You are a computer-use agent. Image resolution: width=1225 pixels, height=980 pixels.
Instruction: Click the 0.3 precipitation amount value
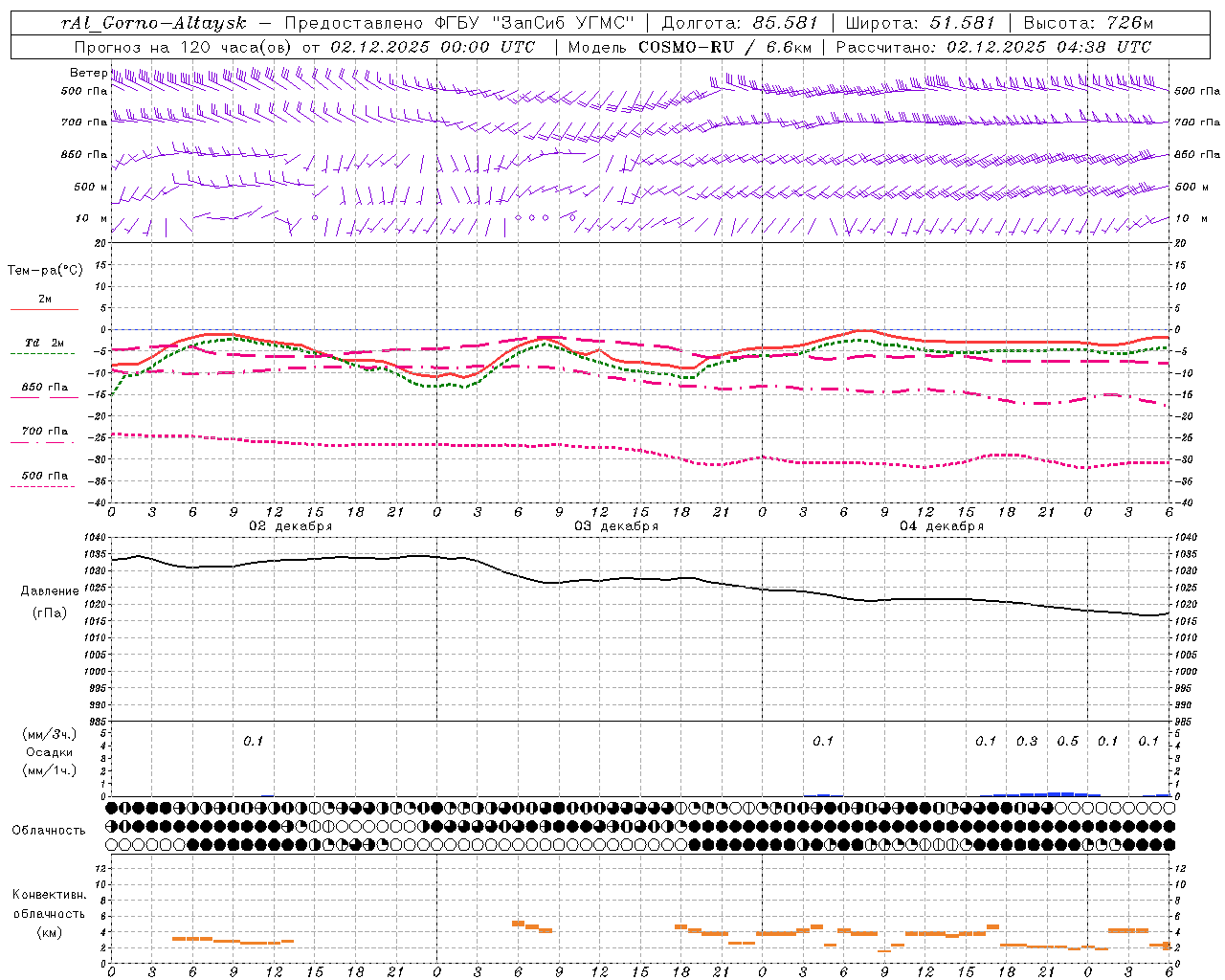pyautogui.click(x=1027, y=742)
